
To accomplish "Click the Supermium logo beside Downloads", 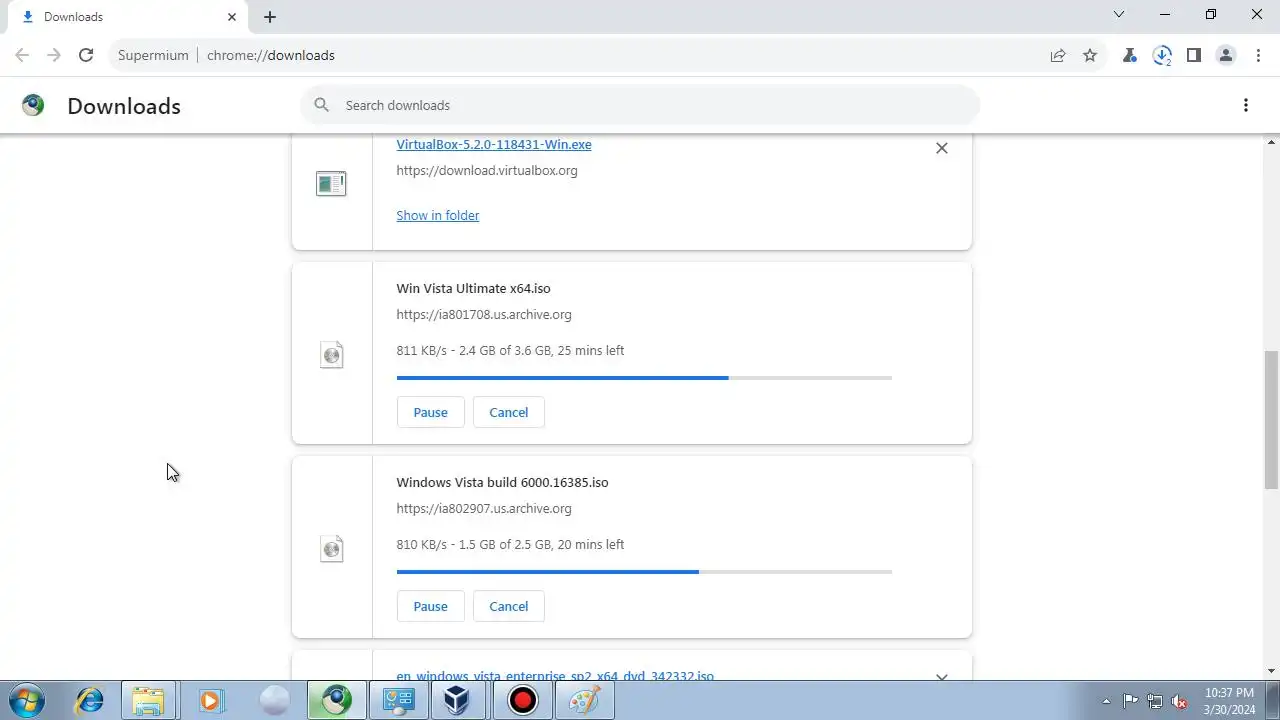I will (33, 105).
